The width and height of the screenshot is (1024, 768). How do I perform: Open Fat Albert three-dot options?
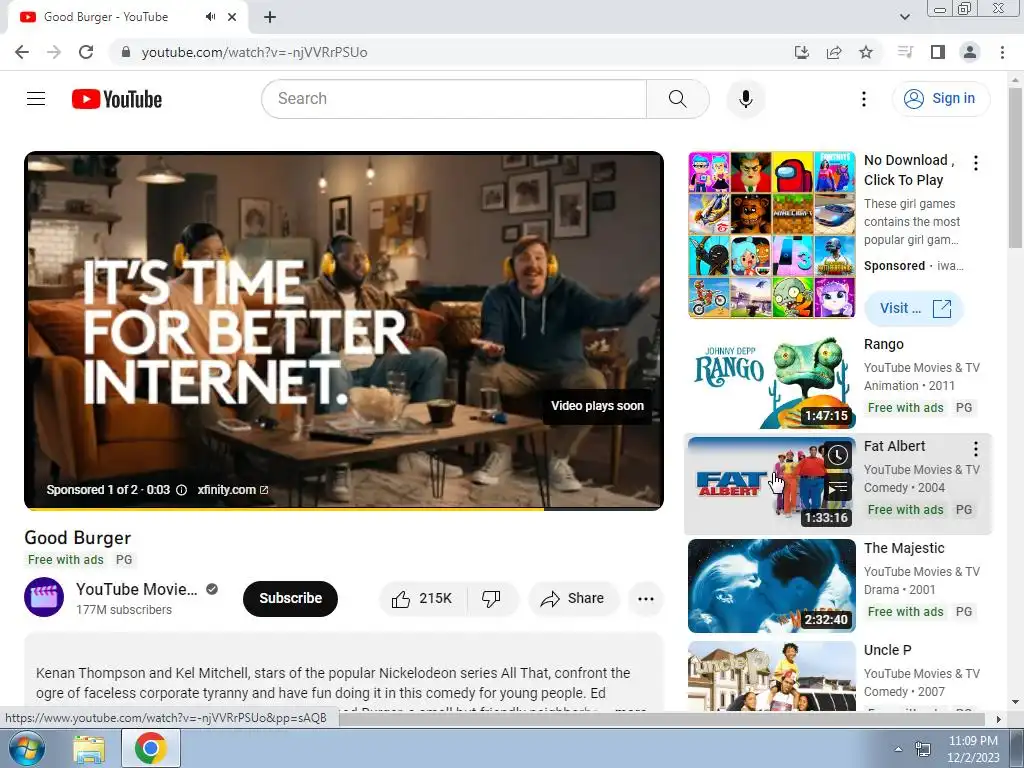click(x=976, y=449)
